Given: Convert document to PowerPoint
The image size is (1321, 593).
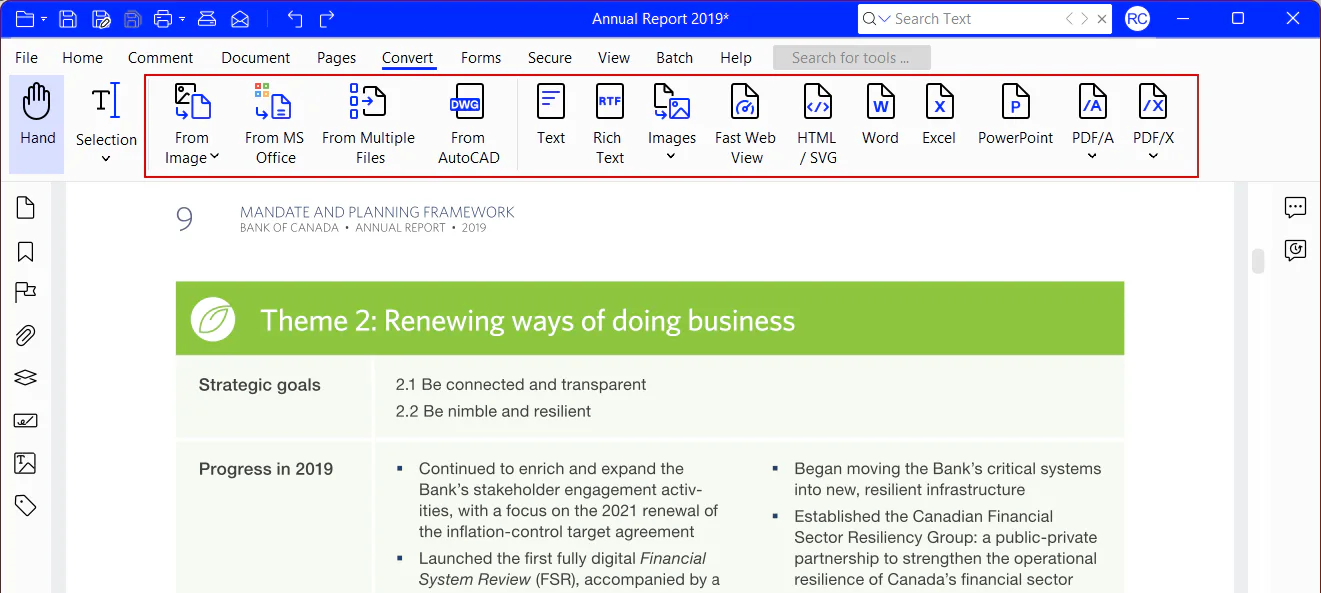Looking at the screenshot, I should pos(1015,115).
